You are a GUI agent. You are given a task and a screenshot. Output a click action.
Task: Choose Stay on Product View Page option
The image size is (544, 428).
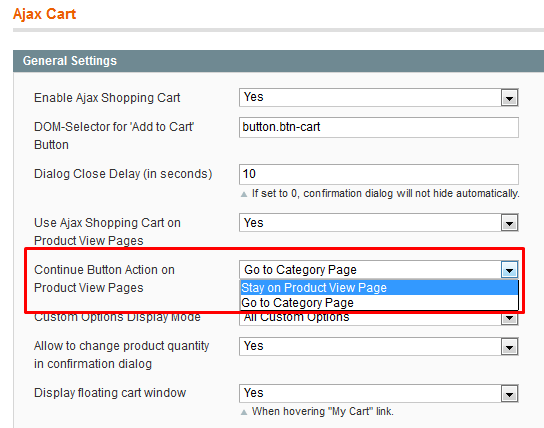tap(379, 288)
